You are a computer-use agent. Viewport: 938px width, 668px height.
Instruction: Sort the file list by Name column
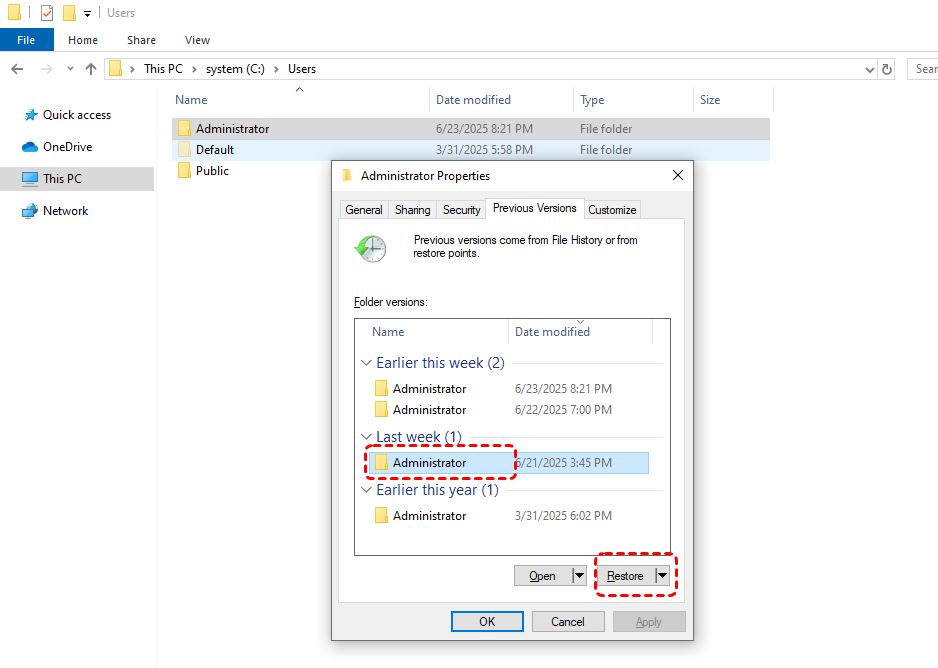point(300,100)
